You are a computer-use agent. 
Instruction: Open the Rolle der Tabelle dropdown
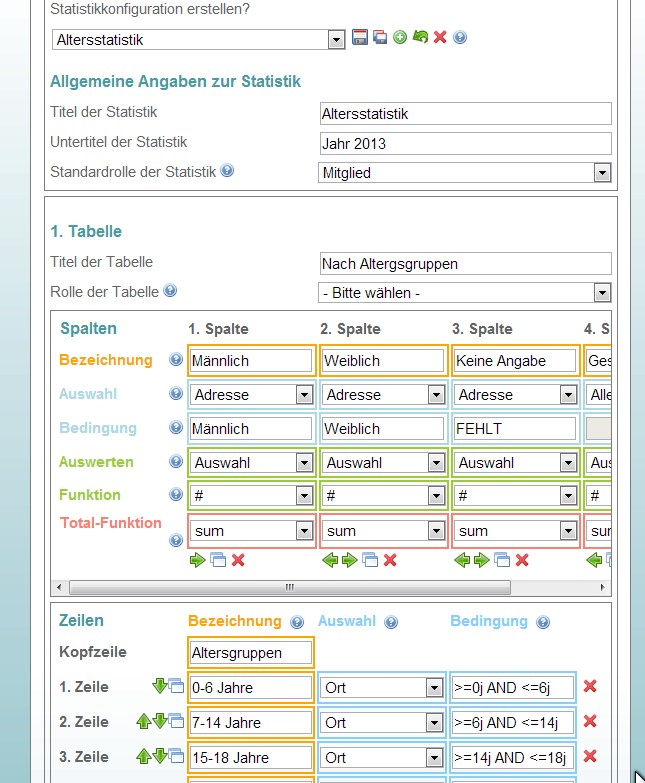coord(601,293)
